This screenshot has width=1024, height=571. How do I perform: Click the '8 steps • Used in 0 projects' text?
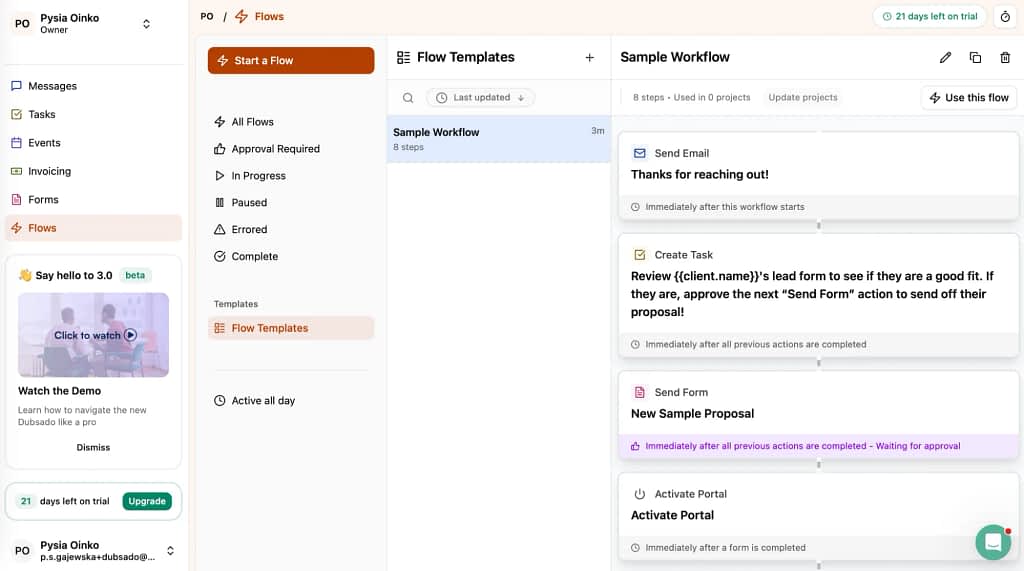(x=692, y=97)
